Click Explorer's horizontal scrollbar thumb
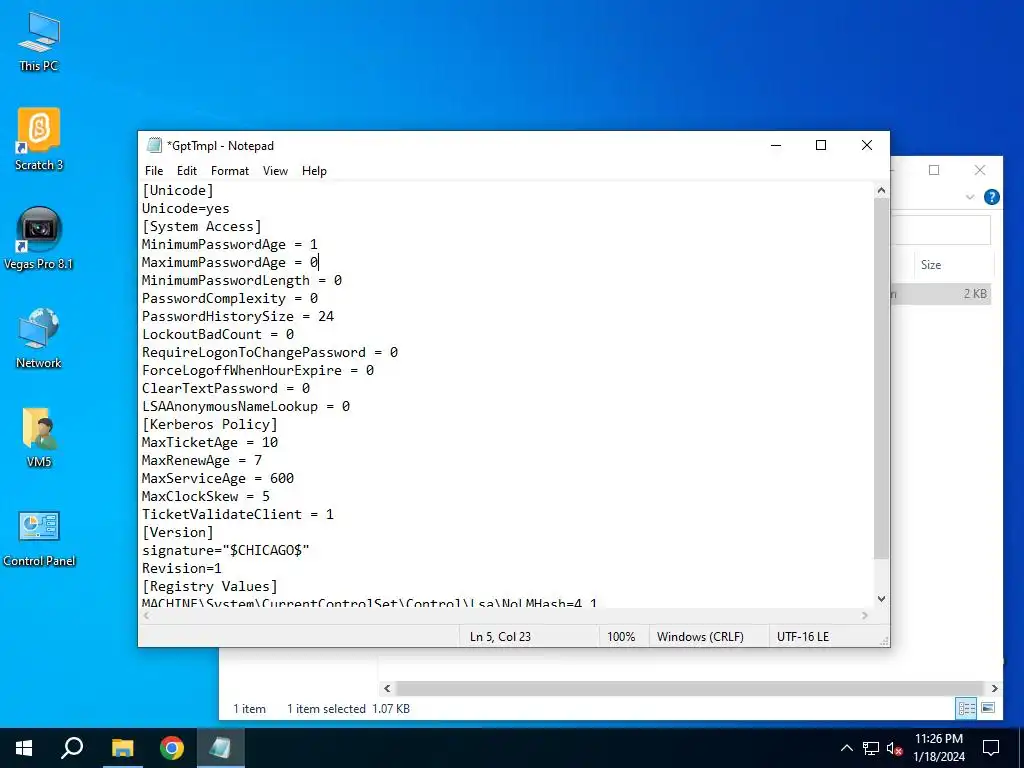 click(689, 688)
